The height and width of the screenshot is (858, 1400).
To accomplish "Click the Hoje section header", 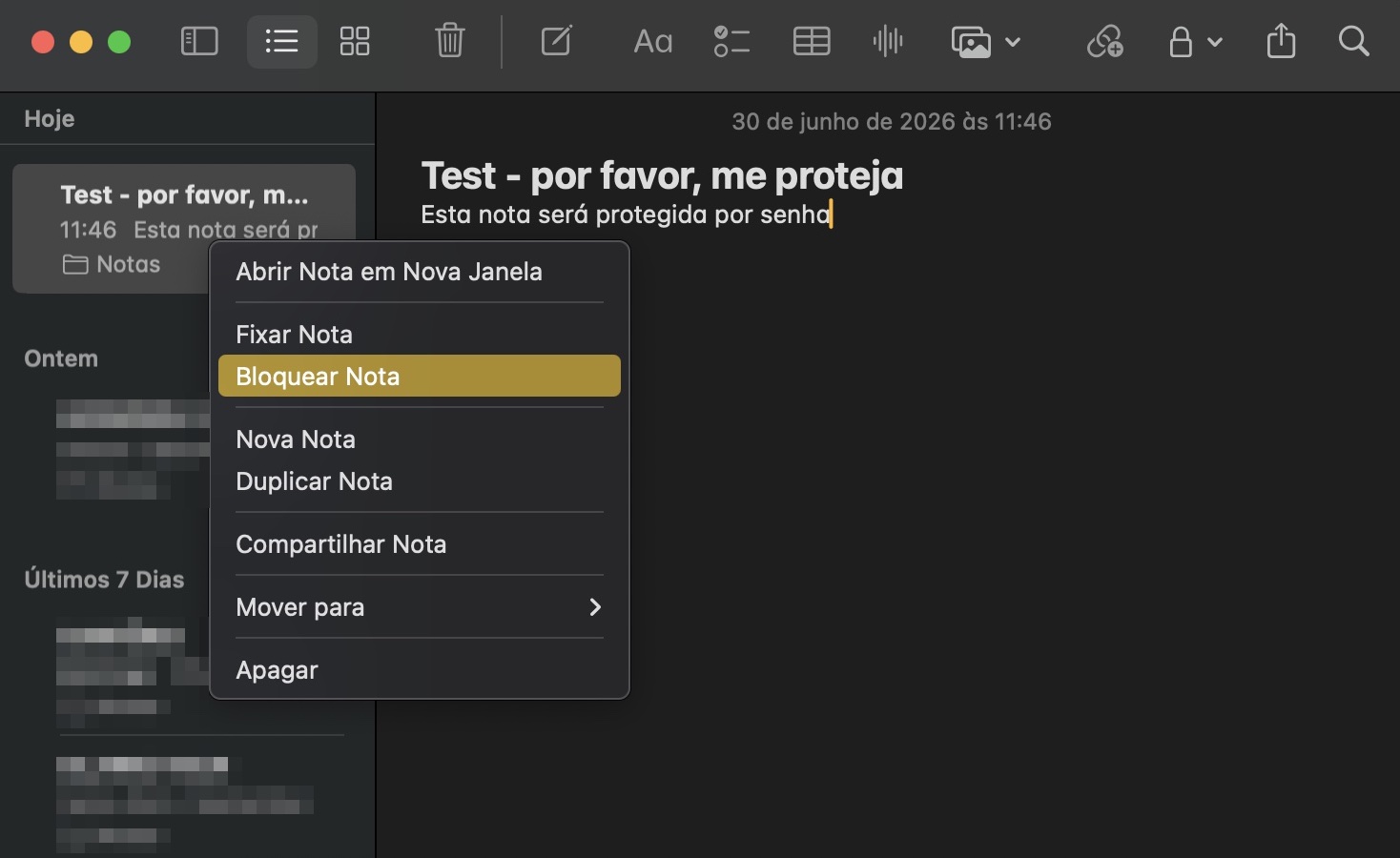I will click(x=50, y=118).
